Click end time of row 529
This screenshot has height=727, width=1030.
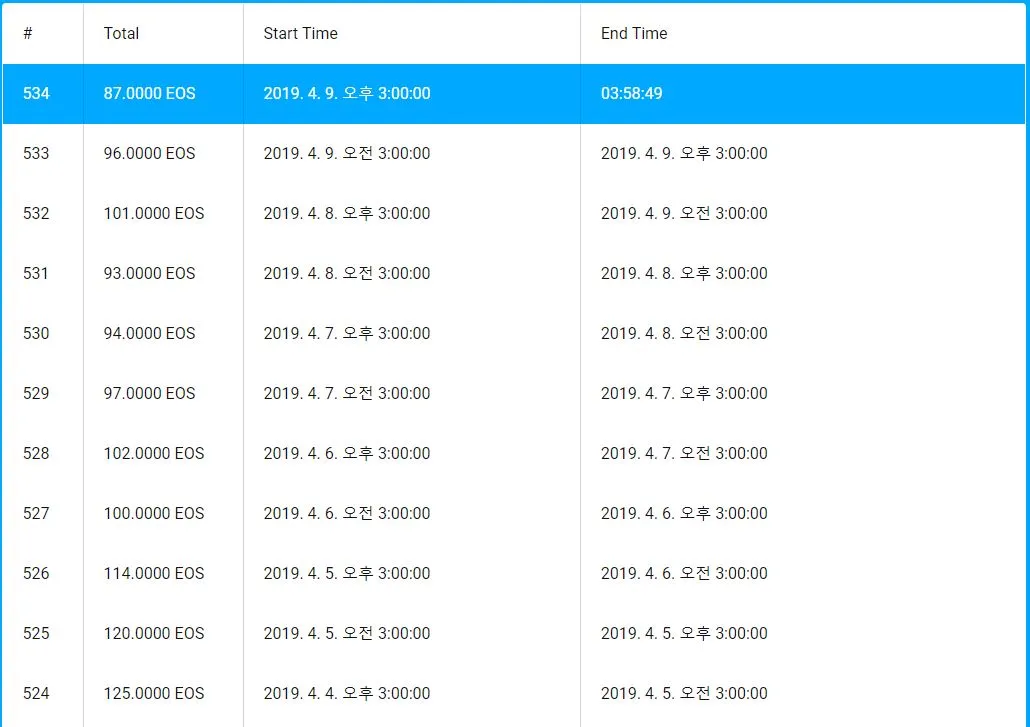click(x=684, y=393)
